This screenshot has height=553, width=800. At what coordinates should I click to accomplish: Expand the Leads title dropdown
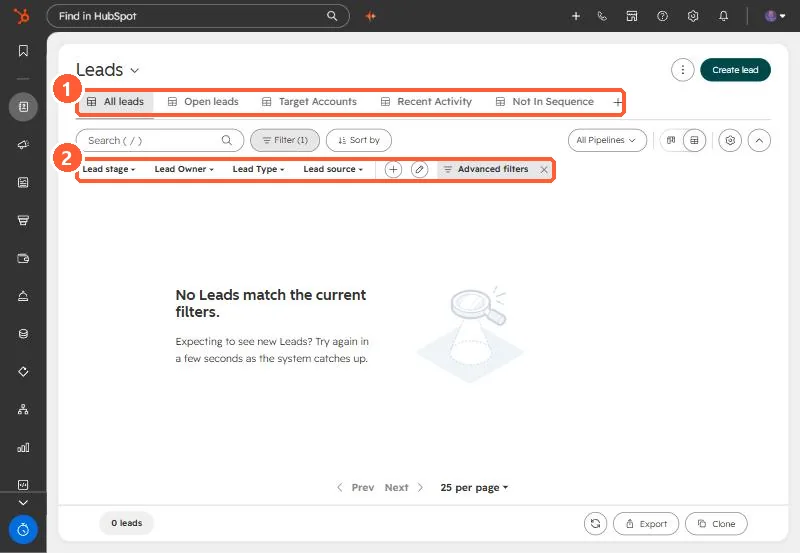pos(135,70)
